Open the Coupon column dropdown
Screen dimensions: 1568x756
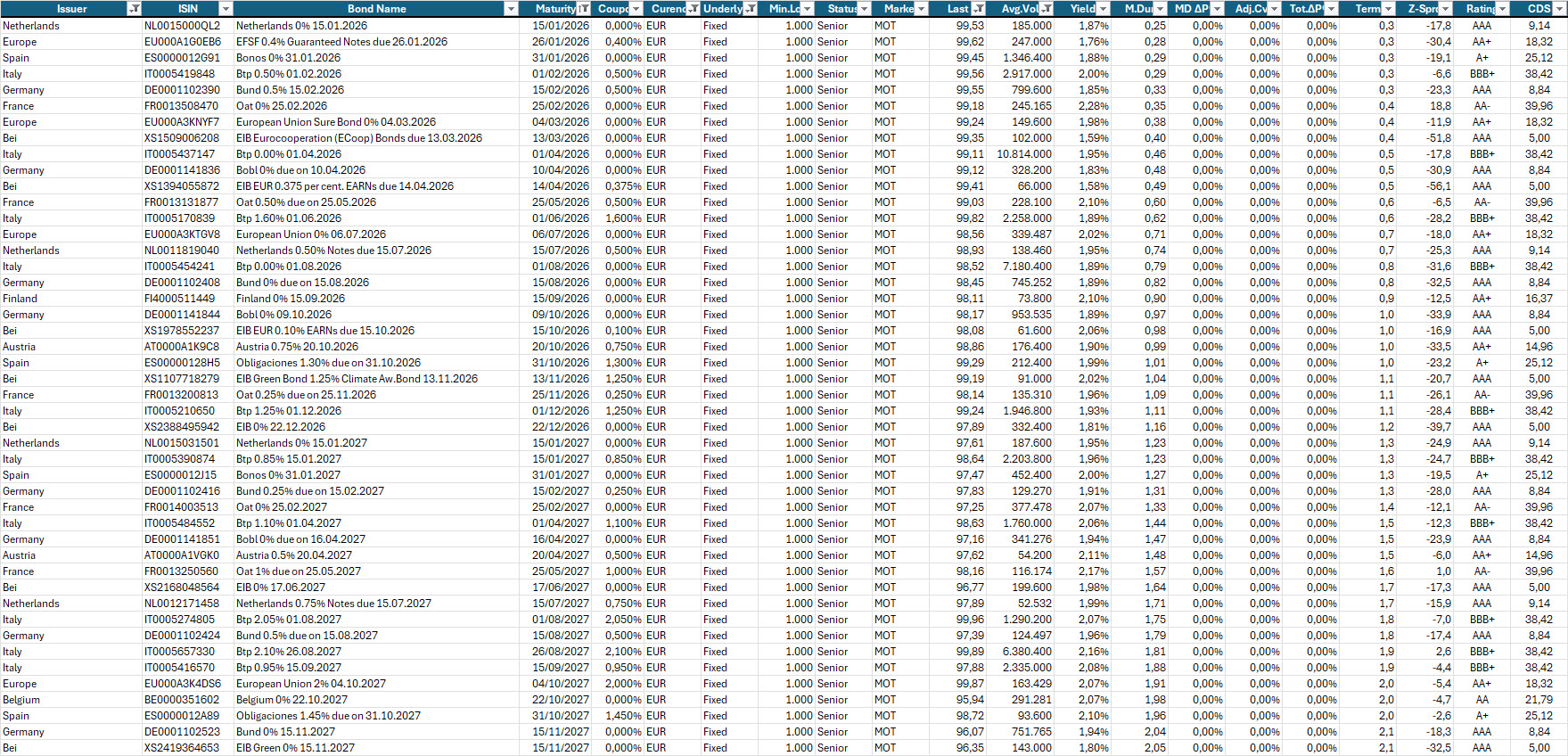click(x=636, y=9)
